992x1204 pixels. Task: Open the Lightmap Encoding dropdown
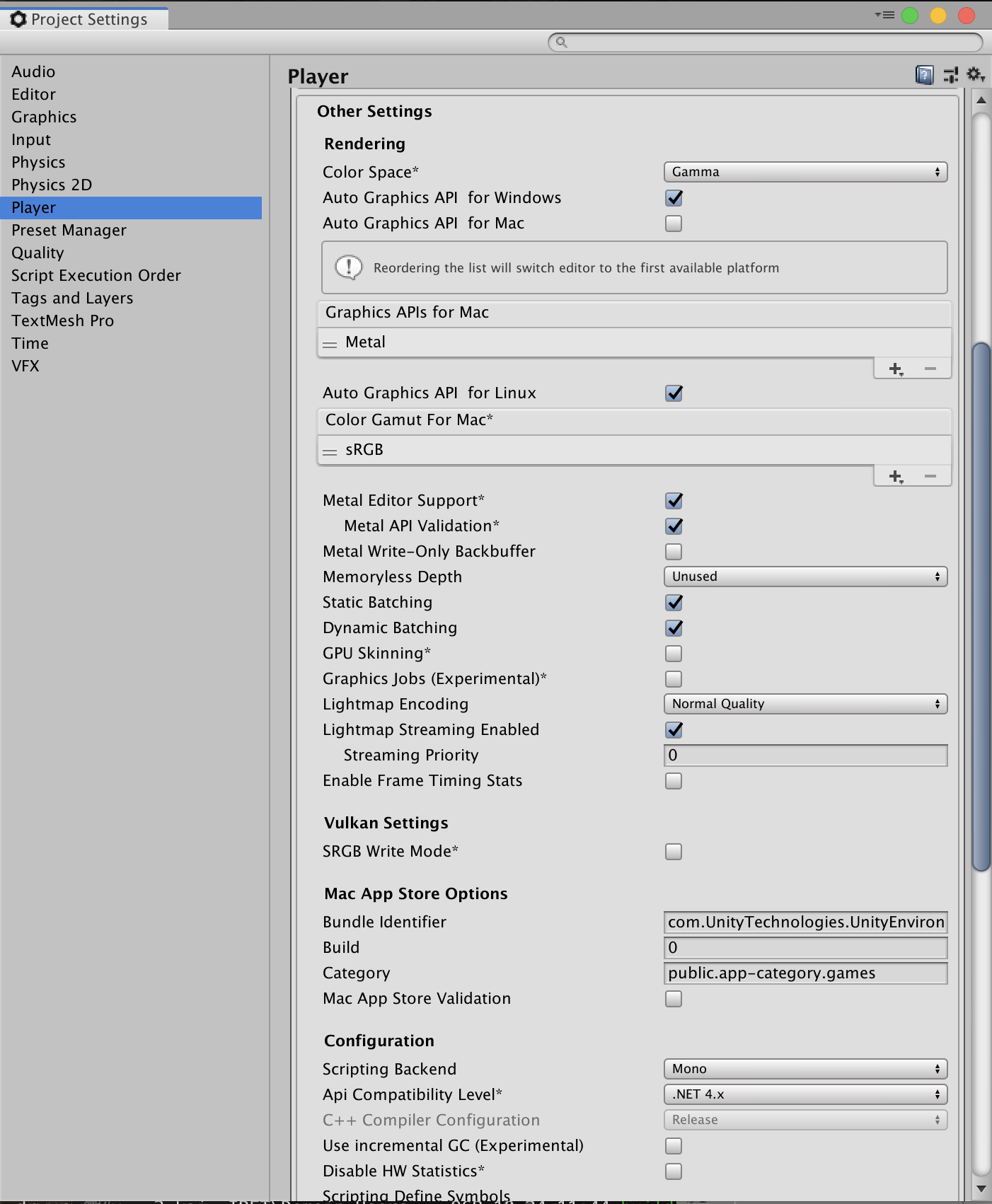tap(805, 704)
